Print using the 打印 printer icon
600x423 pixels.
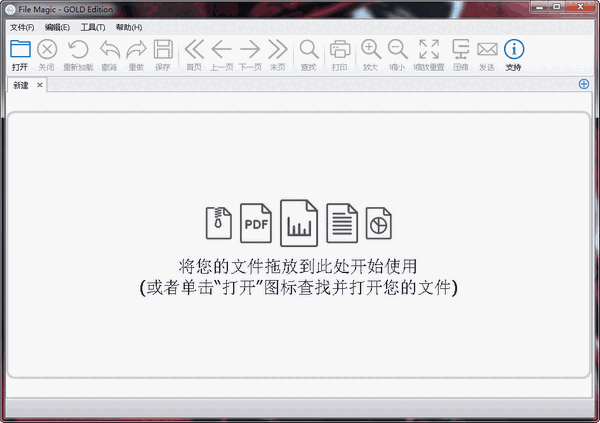(x=340, y=49)
